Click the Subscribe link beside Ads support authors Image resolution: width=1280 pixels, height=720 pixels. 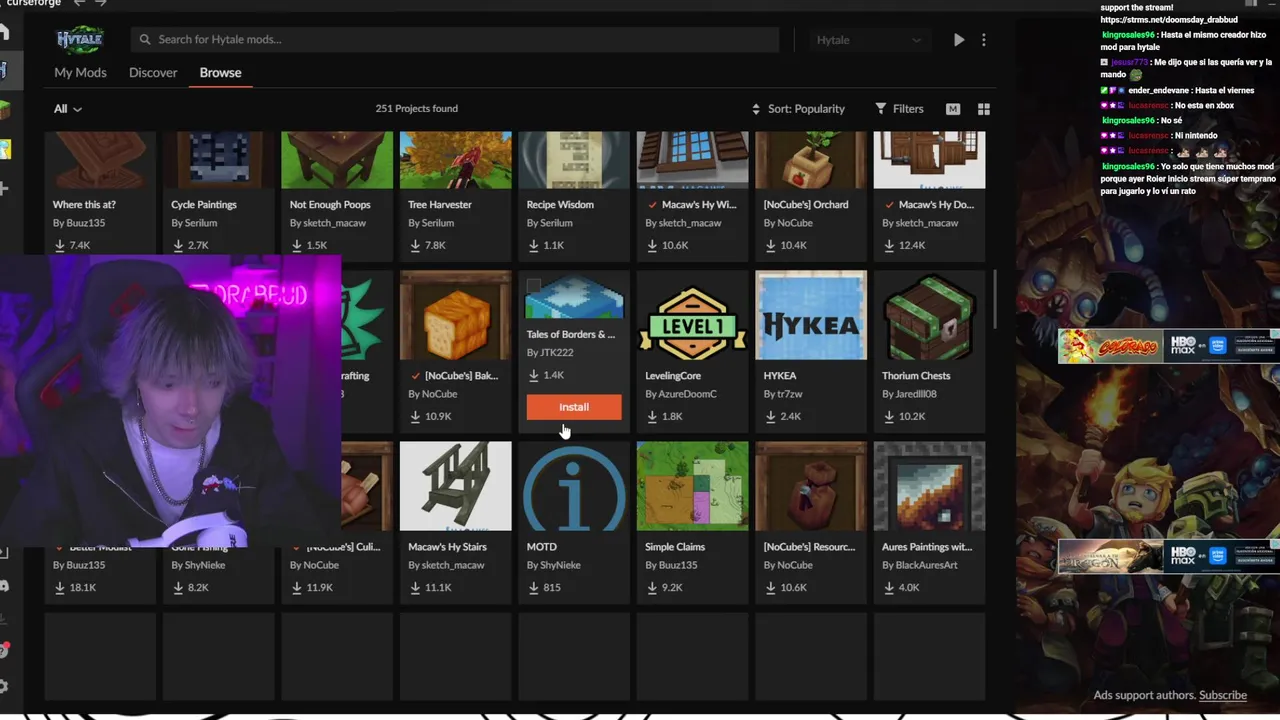click(x=1223, y=695)
